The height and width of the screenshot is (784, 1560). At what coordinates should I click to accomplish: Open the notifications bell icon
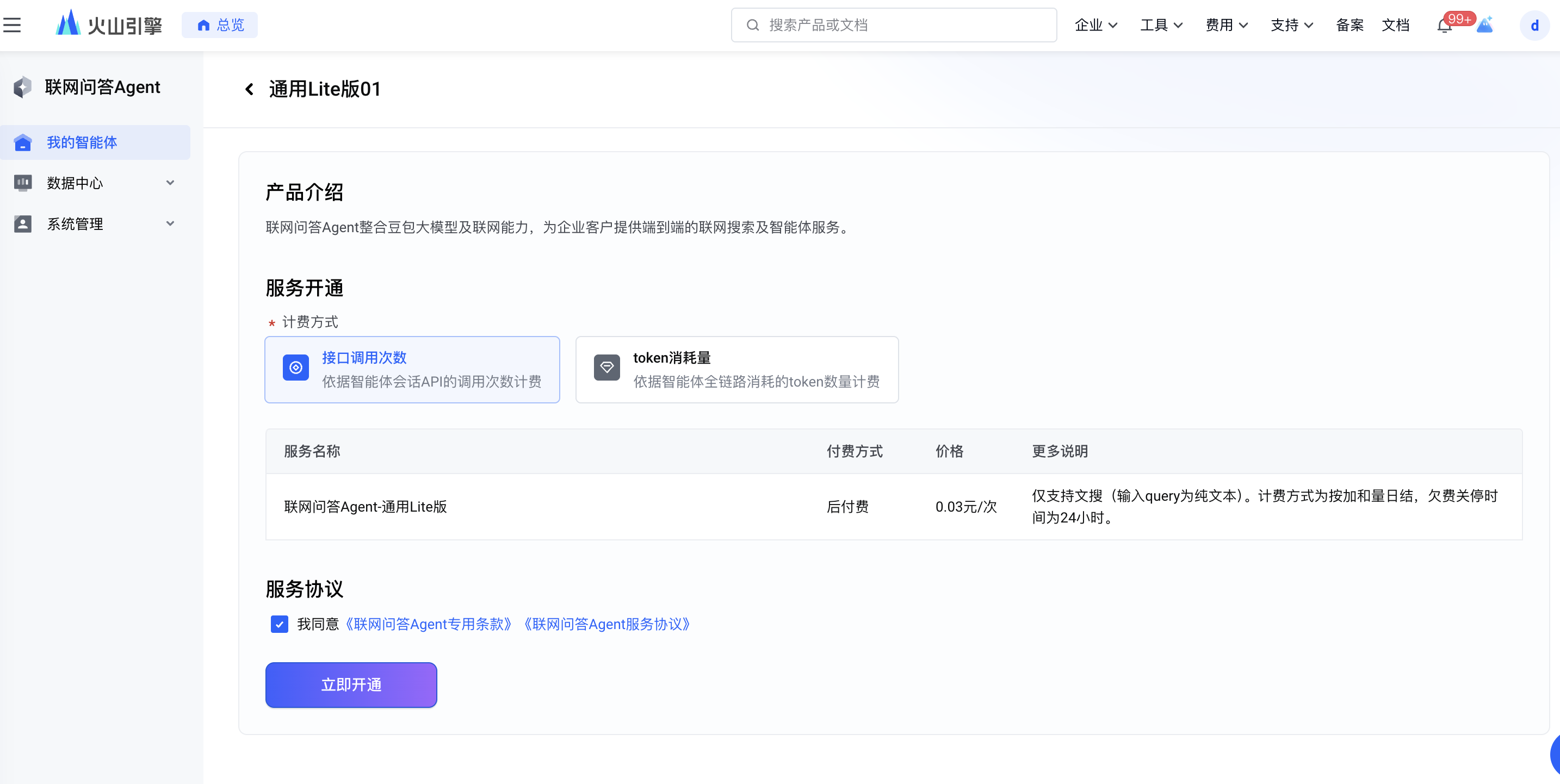coord(1444,26)
